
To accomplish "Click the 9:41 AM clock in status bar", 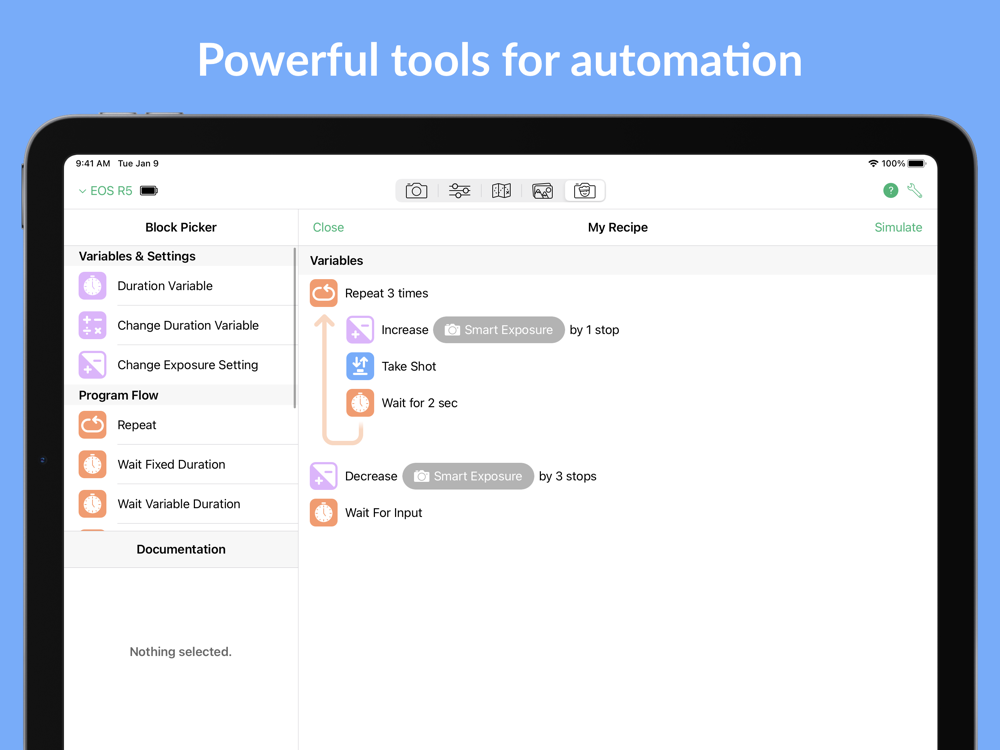I will pos(93,163).
